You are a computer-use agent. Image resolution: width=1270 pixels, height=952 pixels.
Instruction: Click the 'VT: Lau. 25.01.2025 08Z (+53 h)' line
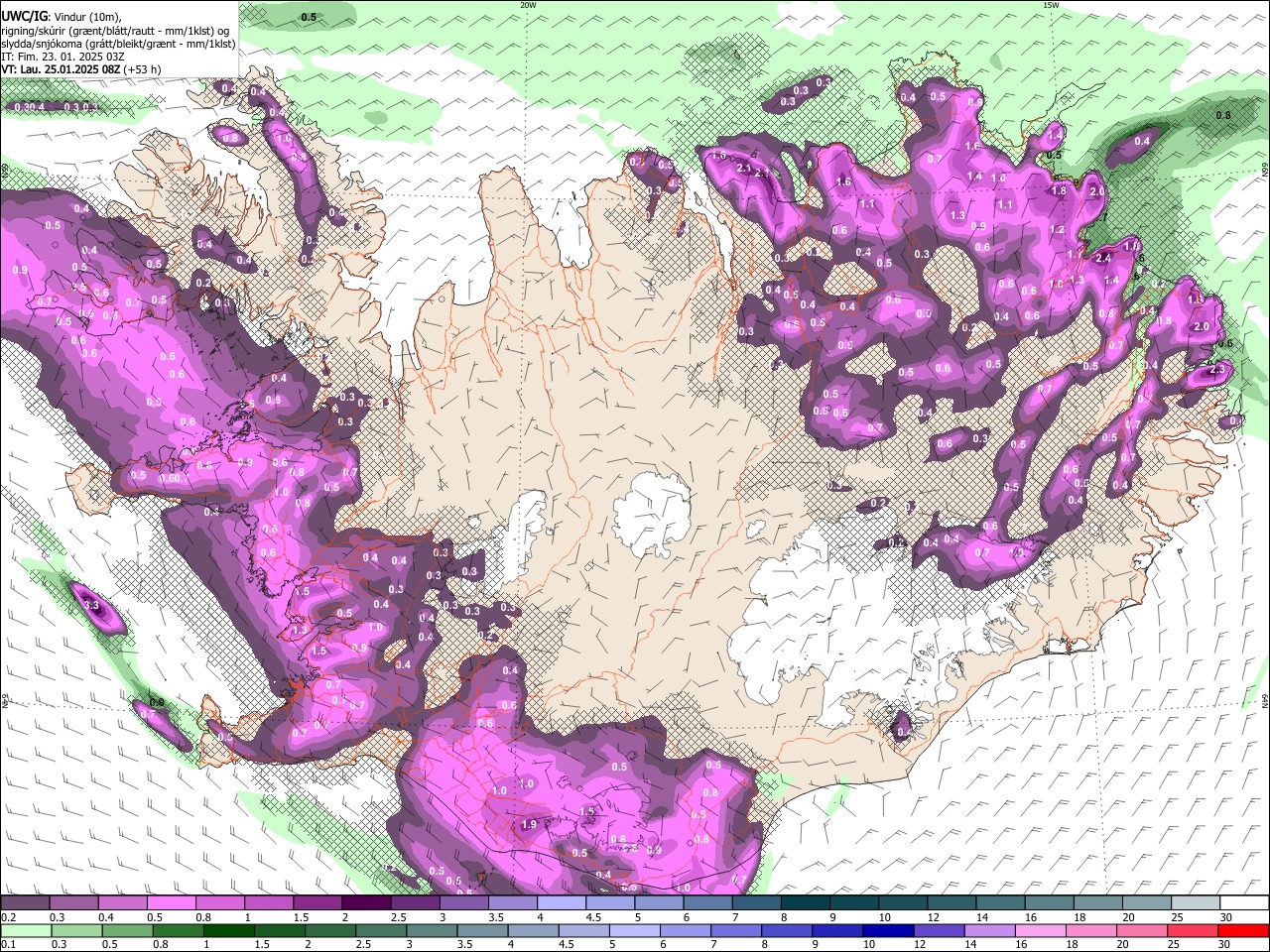point(81,69)
